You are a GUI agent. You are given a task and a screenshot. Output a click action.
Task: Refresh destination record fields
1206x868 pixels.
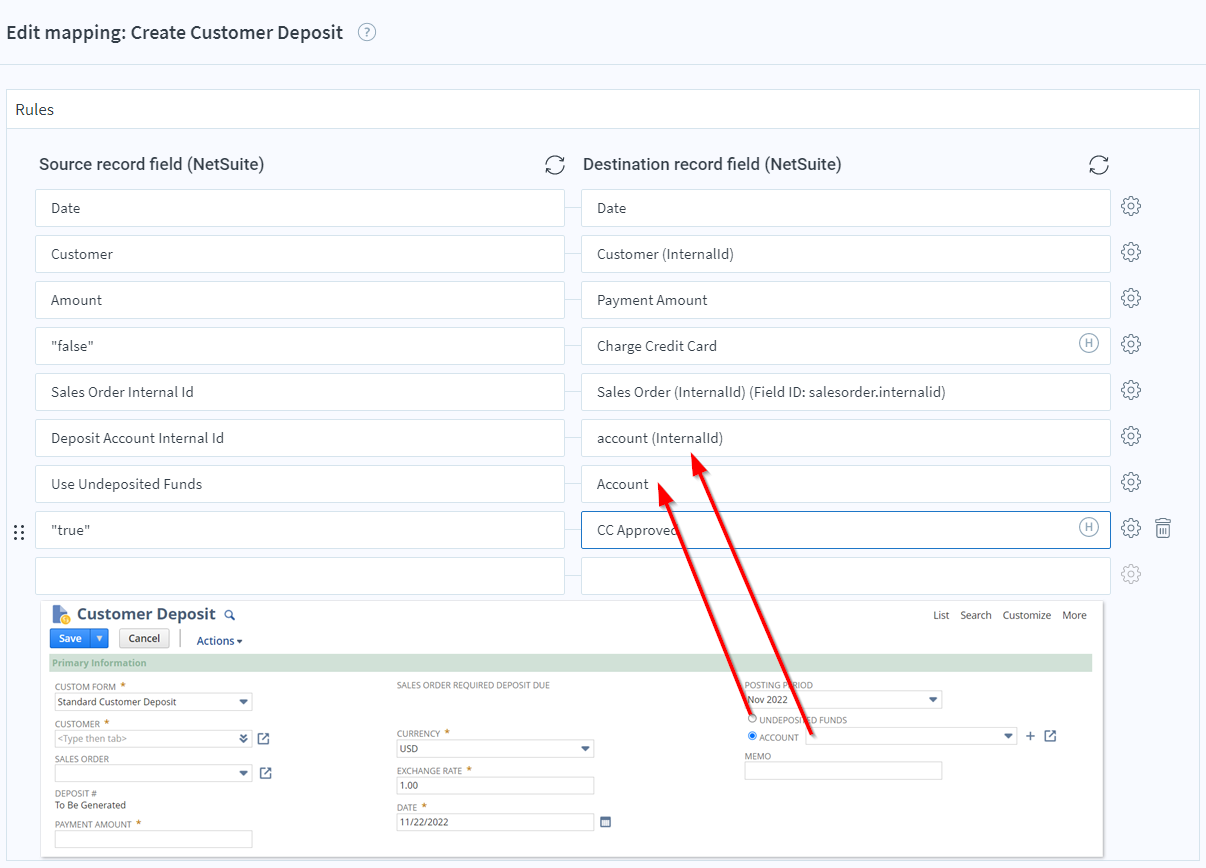coord(1099,165)
